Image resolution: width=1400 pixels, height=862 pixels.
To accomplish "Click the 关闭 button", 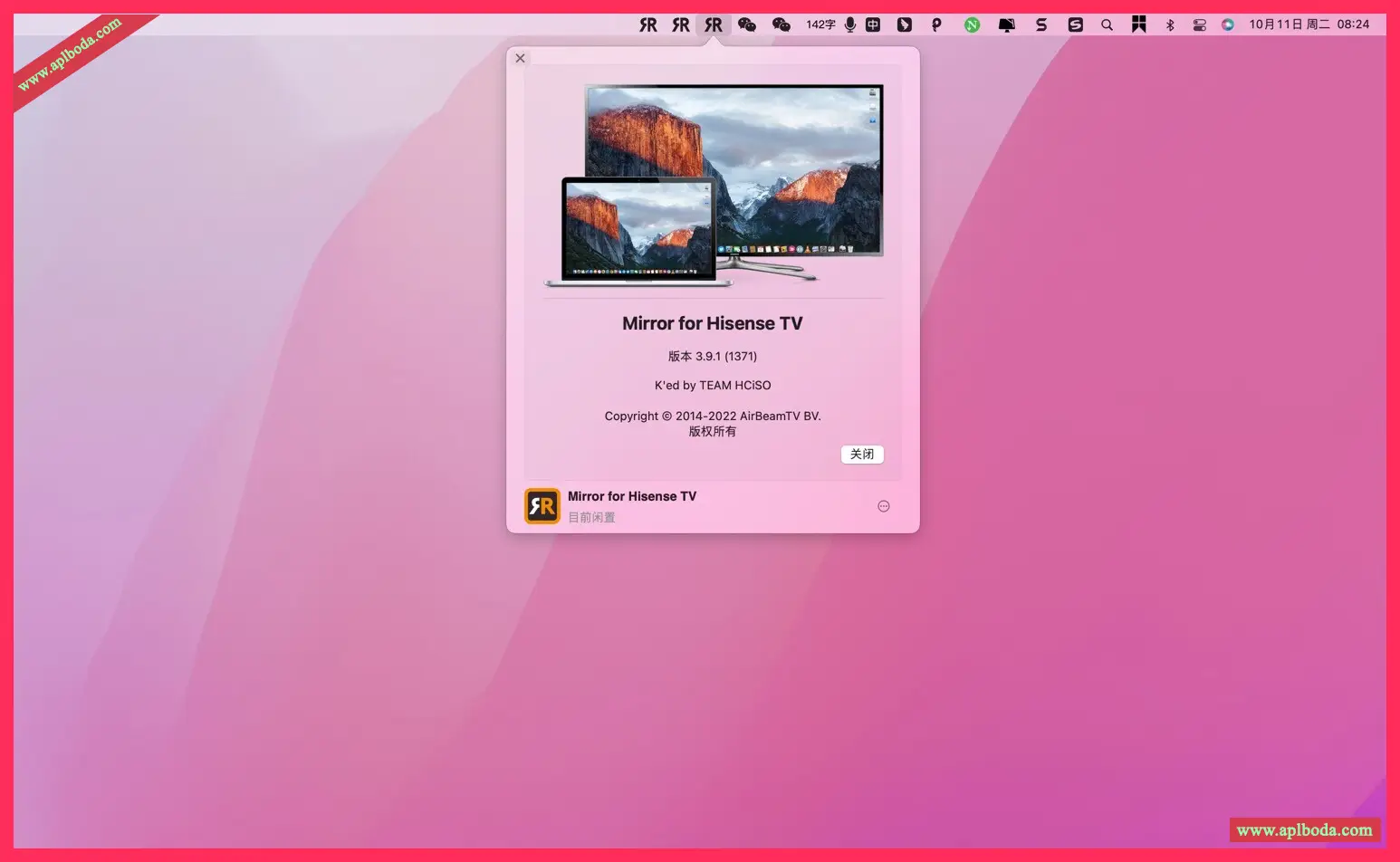I will [862, 455].
